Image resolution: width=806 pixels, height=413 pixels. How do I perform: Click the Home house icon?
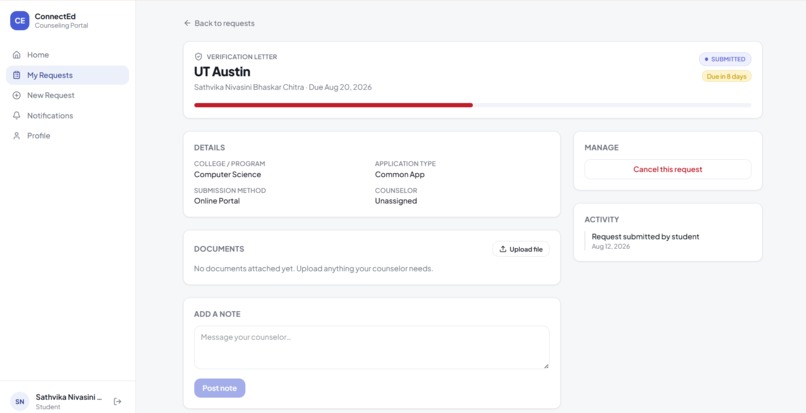coord(16,55)
